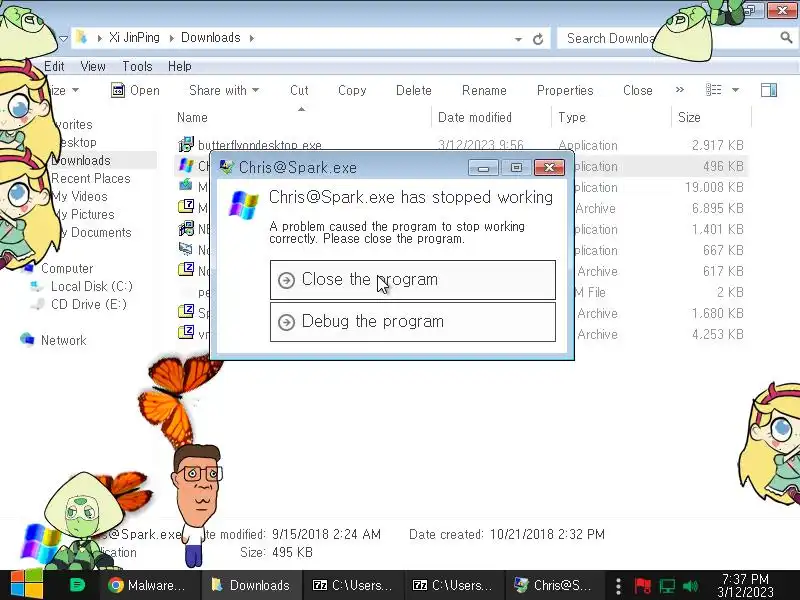Sort by the Size column header
This screenshot has width=800, height=600.
click(689, 117)
